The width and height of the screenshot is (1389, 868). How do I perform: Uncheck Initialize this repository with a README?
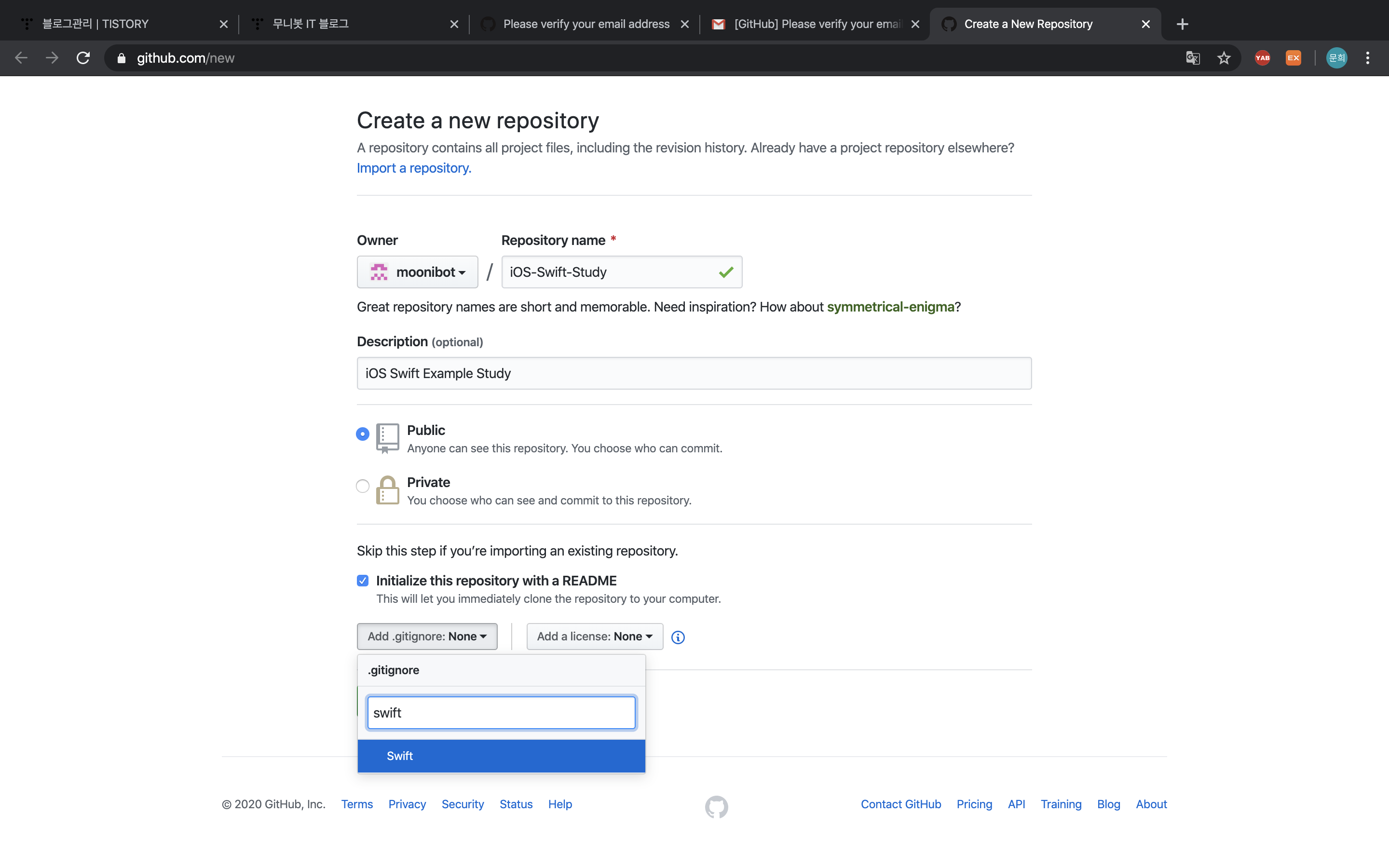click(362, 581)
